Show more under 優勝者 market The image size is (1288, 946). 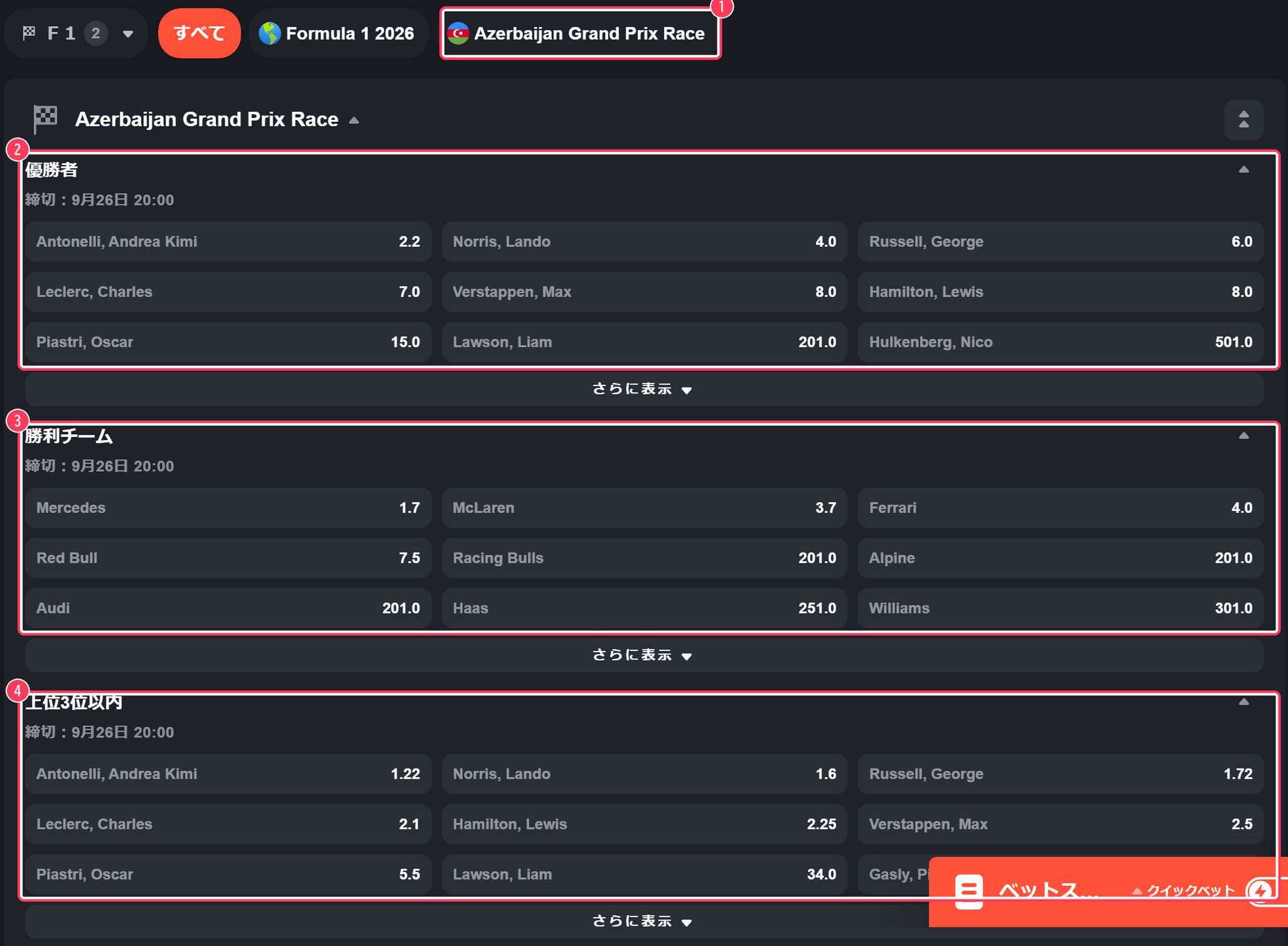click(x=644, y=389)
